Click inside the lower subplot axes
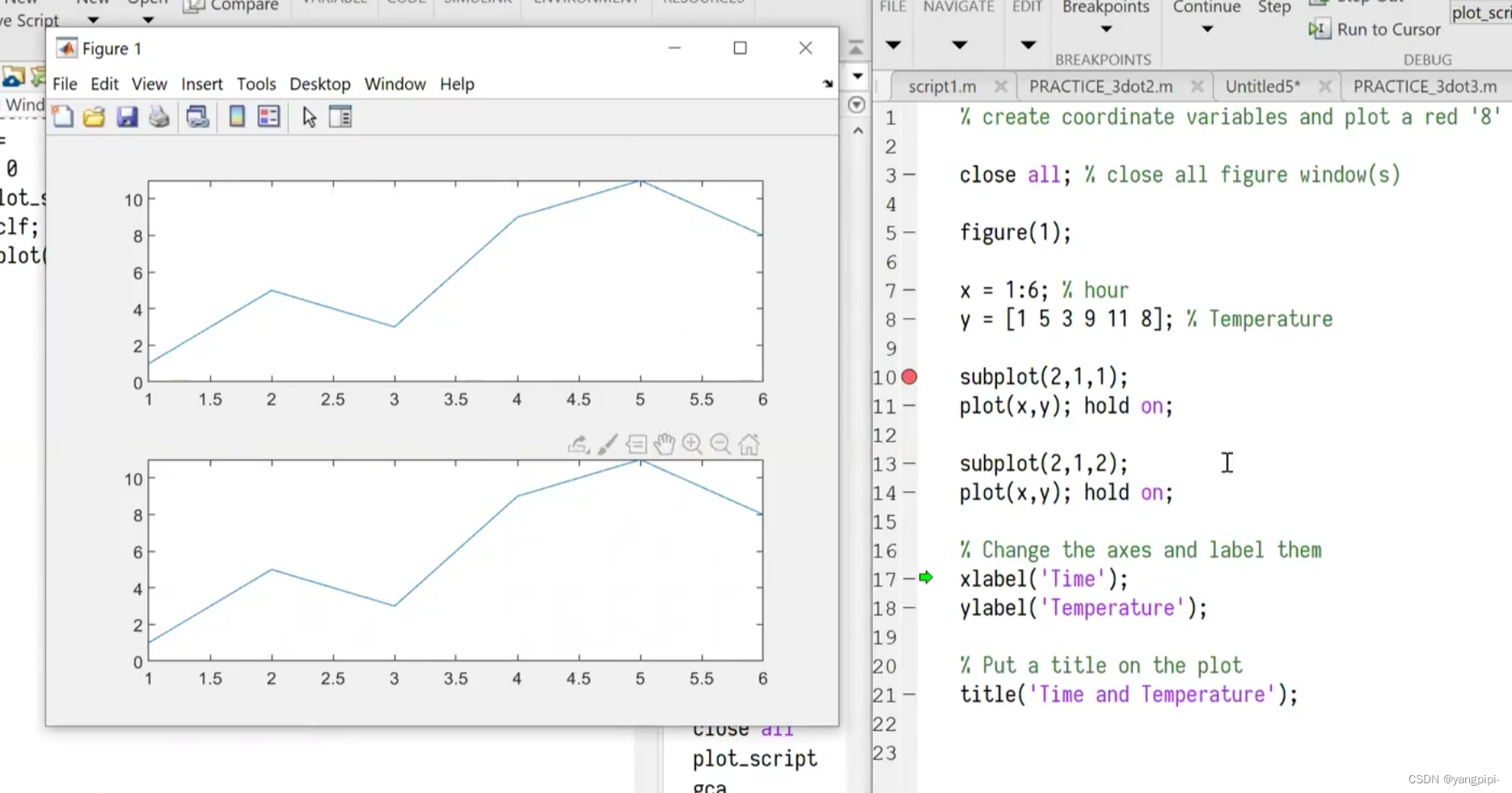1512x793 pixels. coord(455,560)
